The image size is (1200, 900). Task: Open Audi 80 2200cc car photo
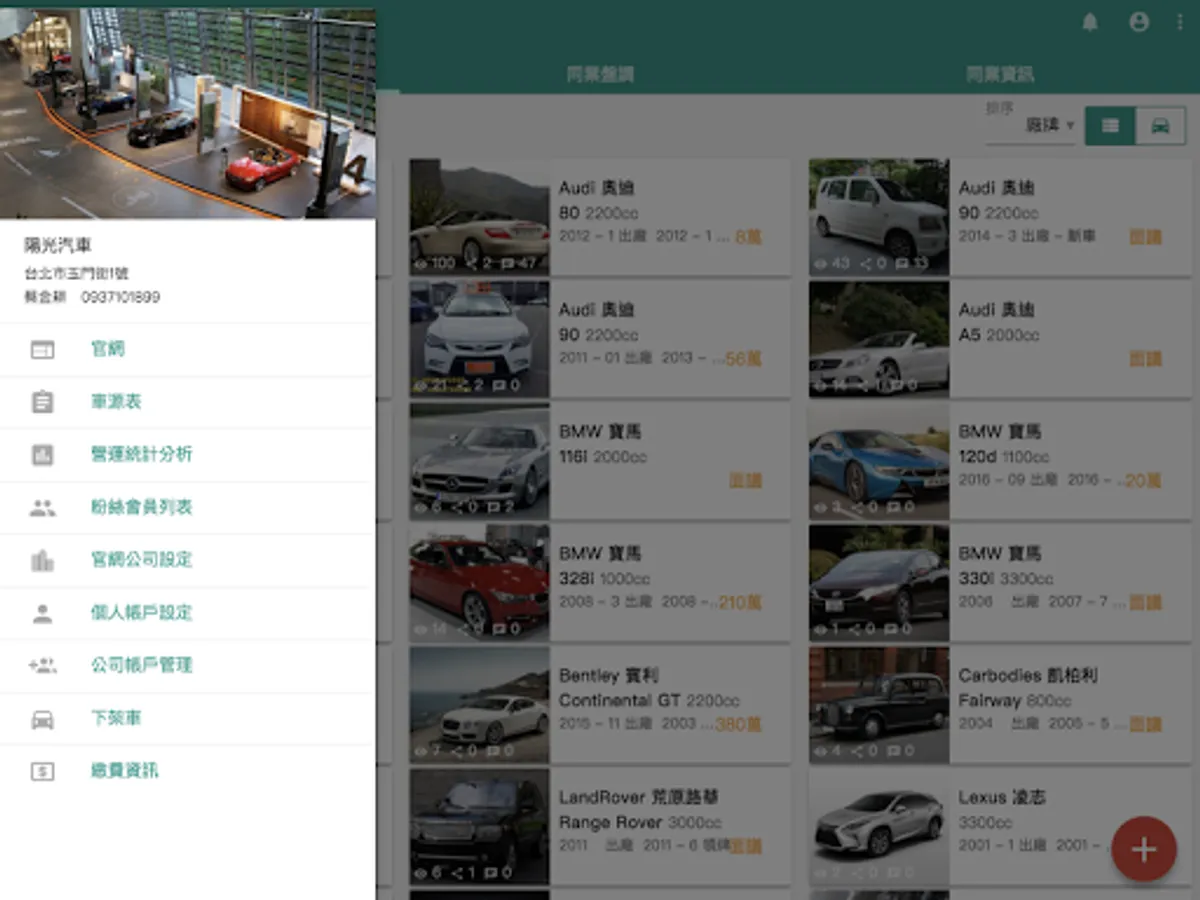click(479, 217)
